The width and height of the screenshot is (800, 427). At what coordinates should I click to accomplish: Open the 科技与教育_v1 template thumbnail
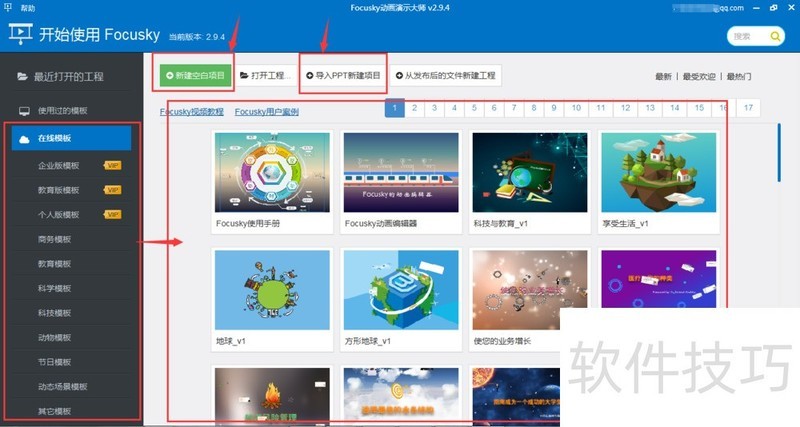click(x=530, y=172)
